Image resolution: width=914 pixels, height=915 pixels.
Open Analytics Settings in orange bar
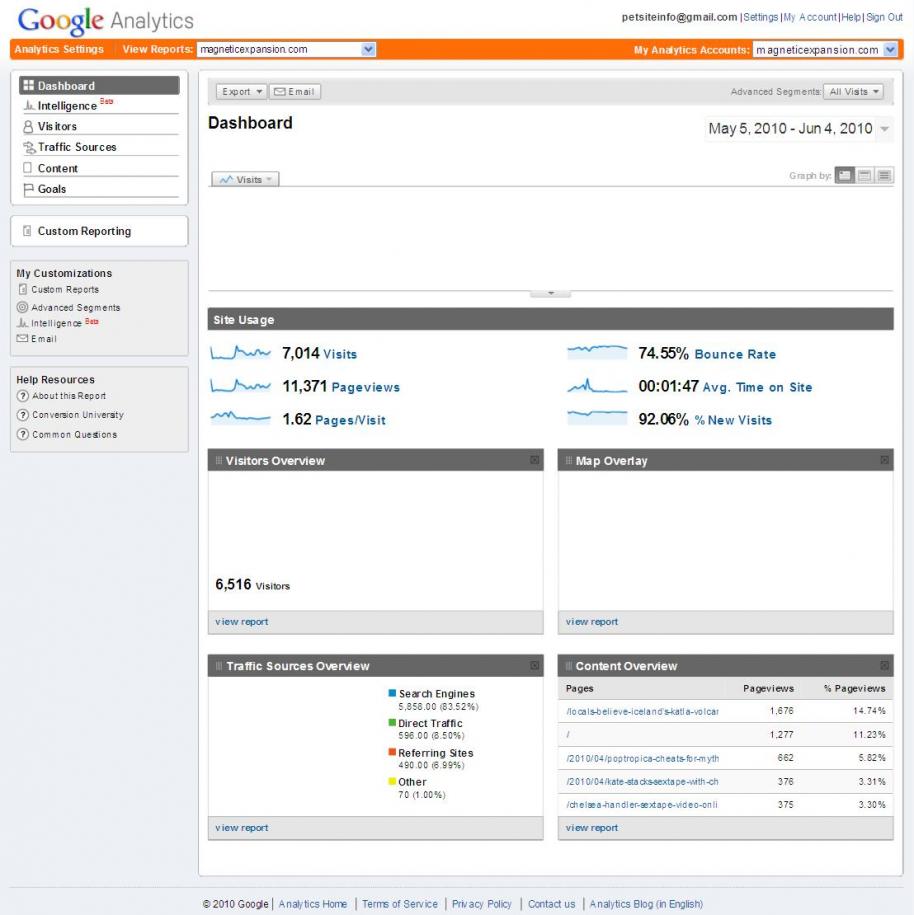[x=59, y=49]
